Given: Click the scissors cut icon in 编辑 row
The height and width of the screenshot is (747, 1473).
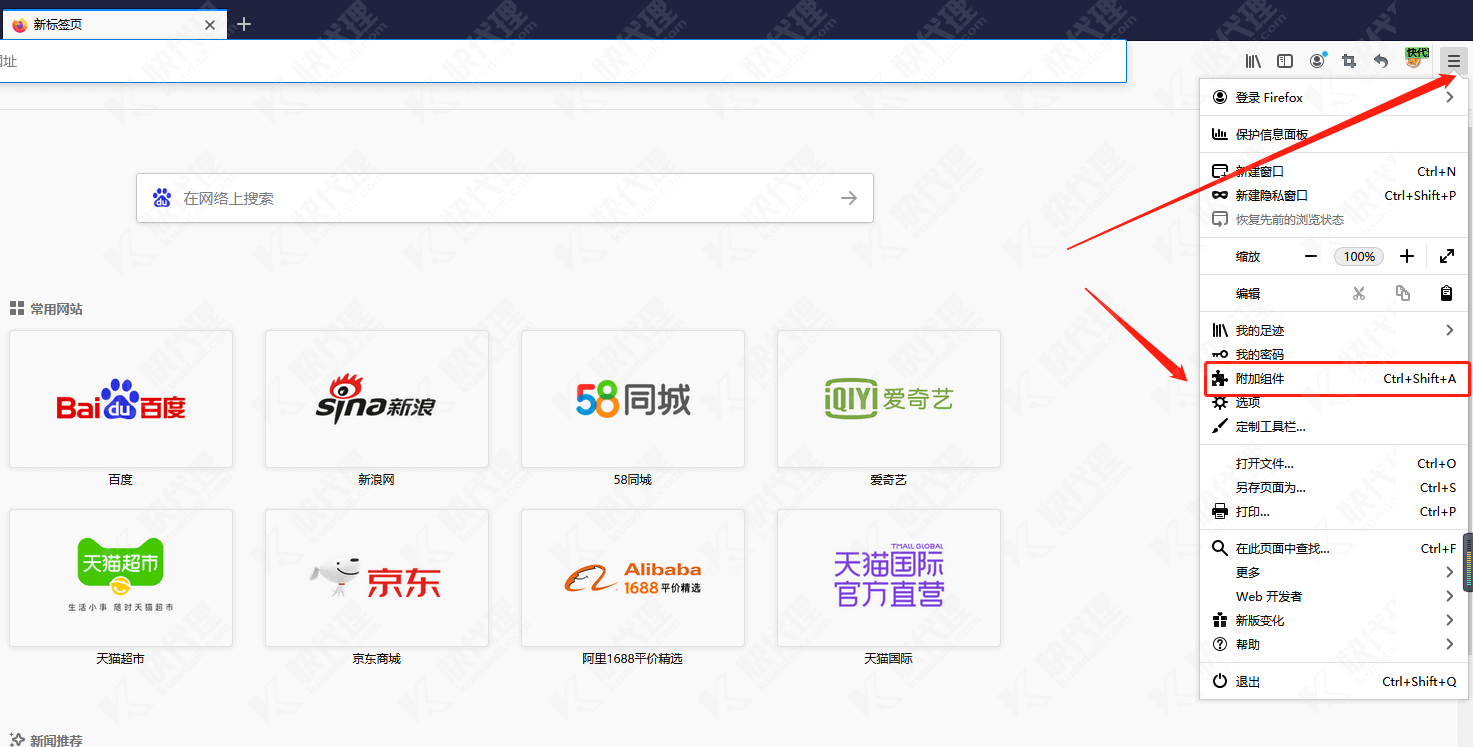Looking at the screenshot, I should (1359, 292).
